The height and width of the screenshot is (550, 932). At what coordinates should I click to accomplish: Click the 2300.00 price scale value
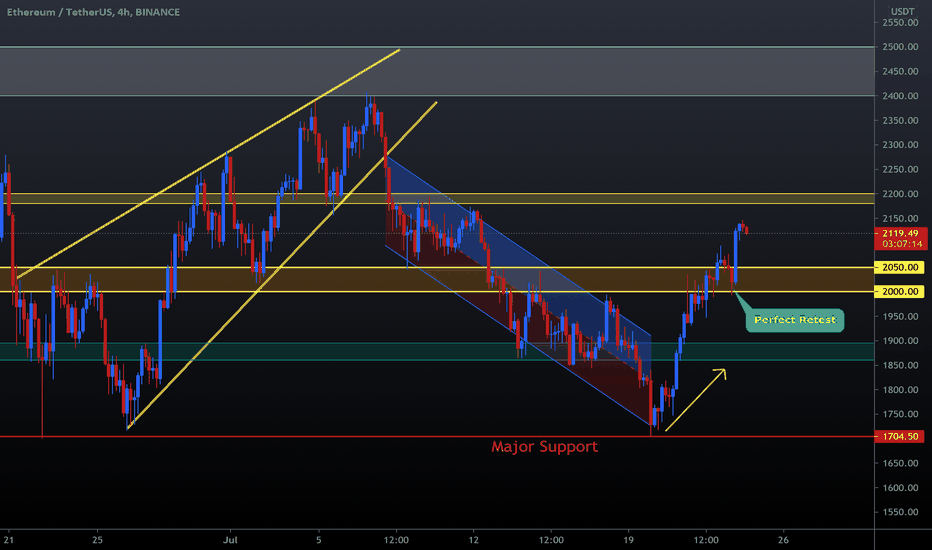click(900, 144)
